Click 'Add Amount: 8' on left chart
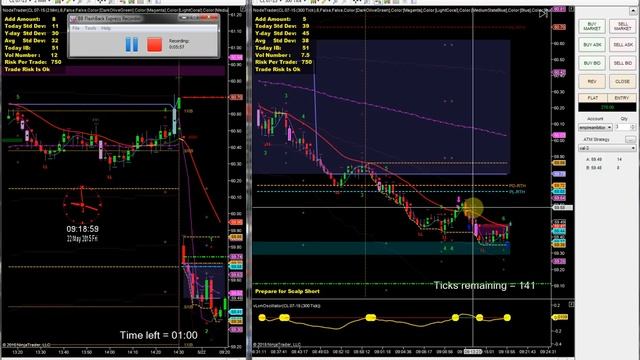 pyautogui.click(x=30, y=19)
